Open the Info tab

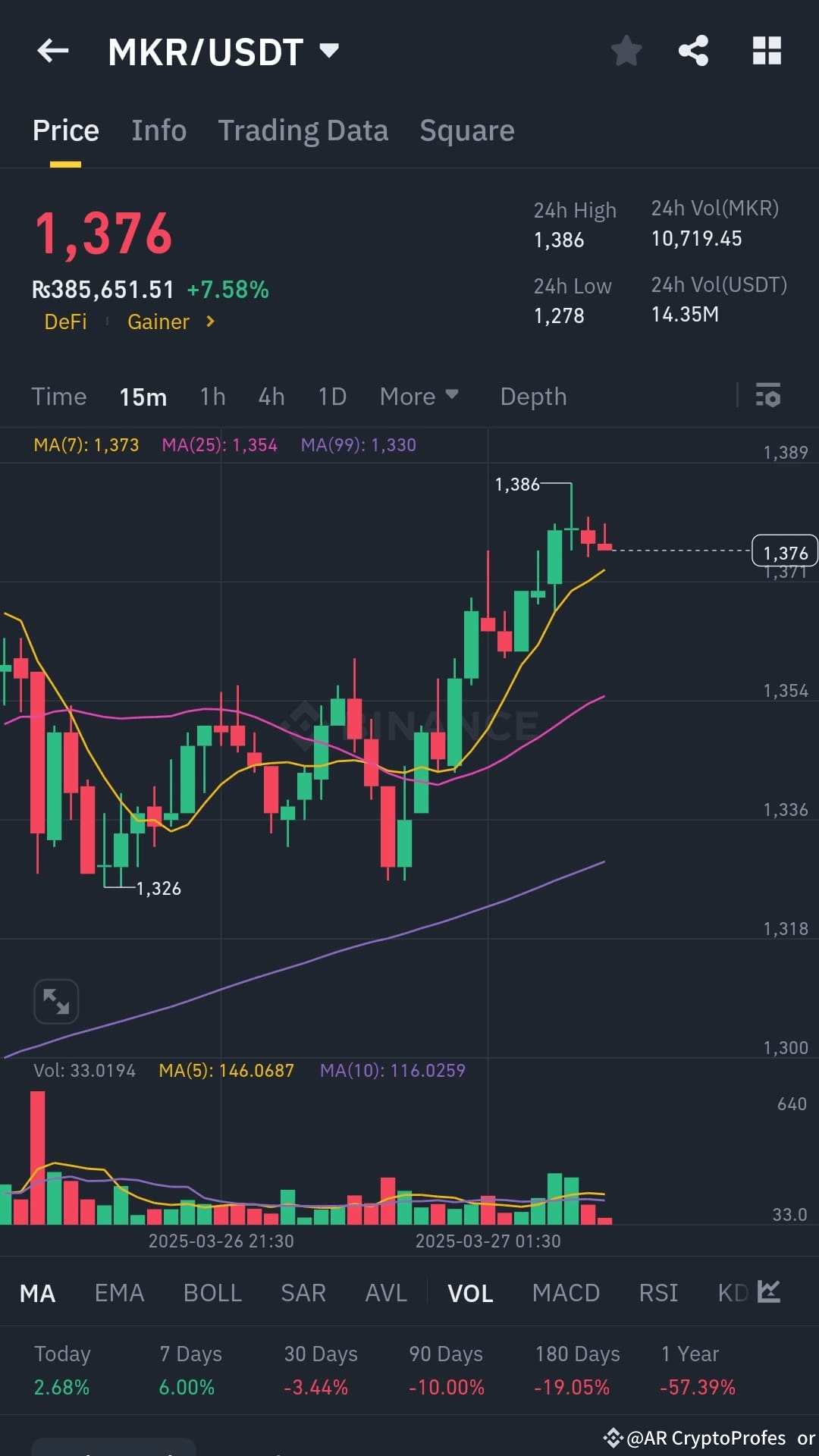(x=158, y=130)
